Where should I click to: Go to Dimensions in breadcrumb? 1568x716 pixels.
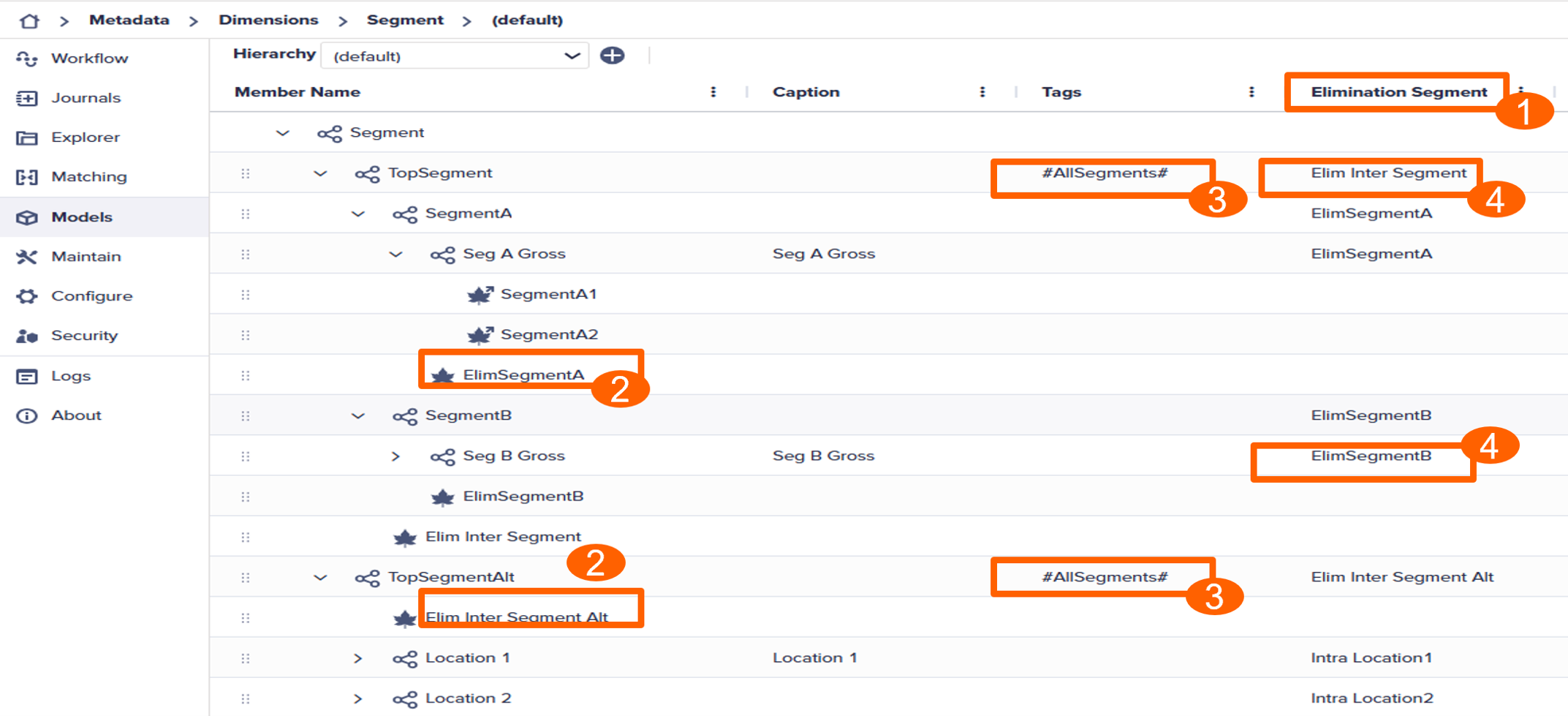(268, 20)
